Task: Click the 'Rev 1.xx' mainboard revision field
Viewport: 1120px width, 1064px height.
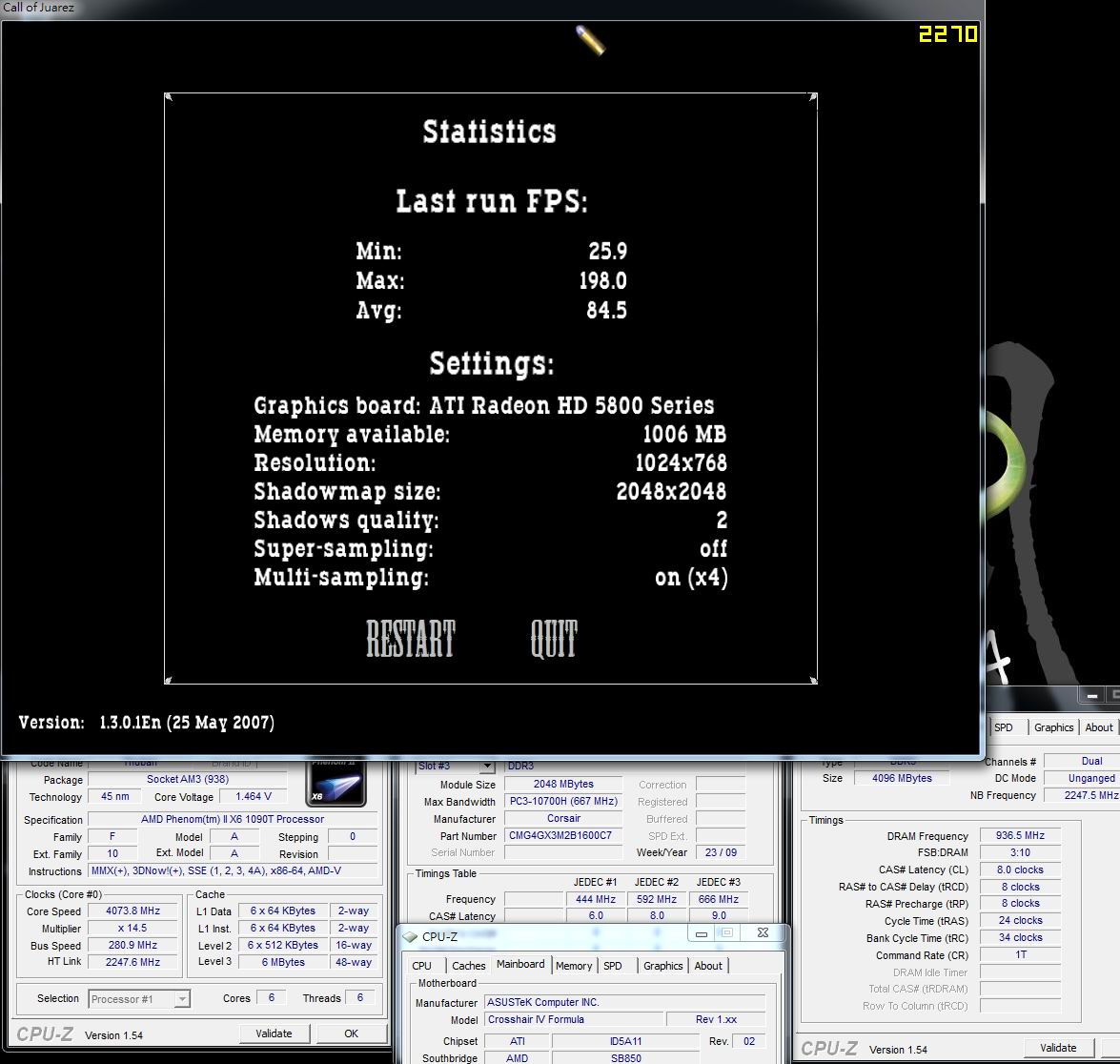Action: (x=717, y=1019)
